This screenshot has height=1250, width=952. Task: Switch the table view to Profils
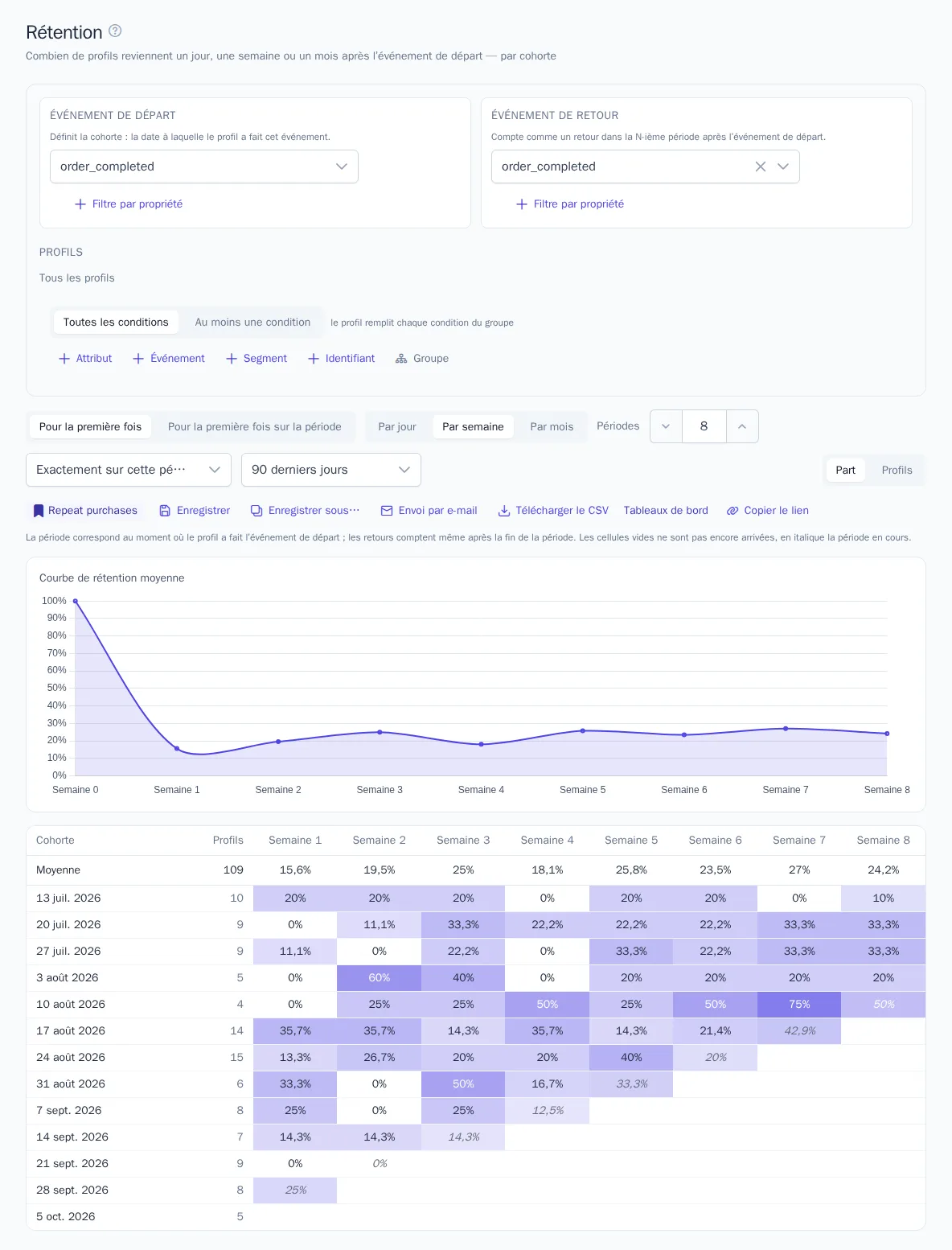897,471
